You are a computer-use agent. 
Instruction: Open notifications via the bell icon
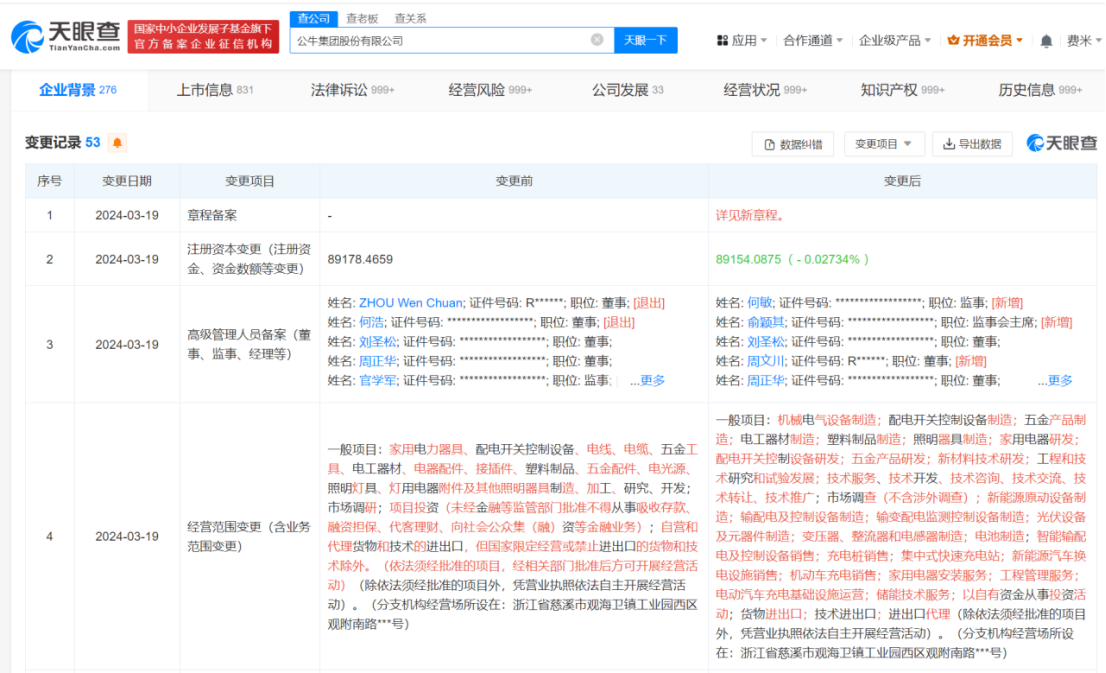(x=1046, y=41)
